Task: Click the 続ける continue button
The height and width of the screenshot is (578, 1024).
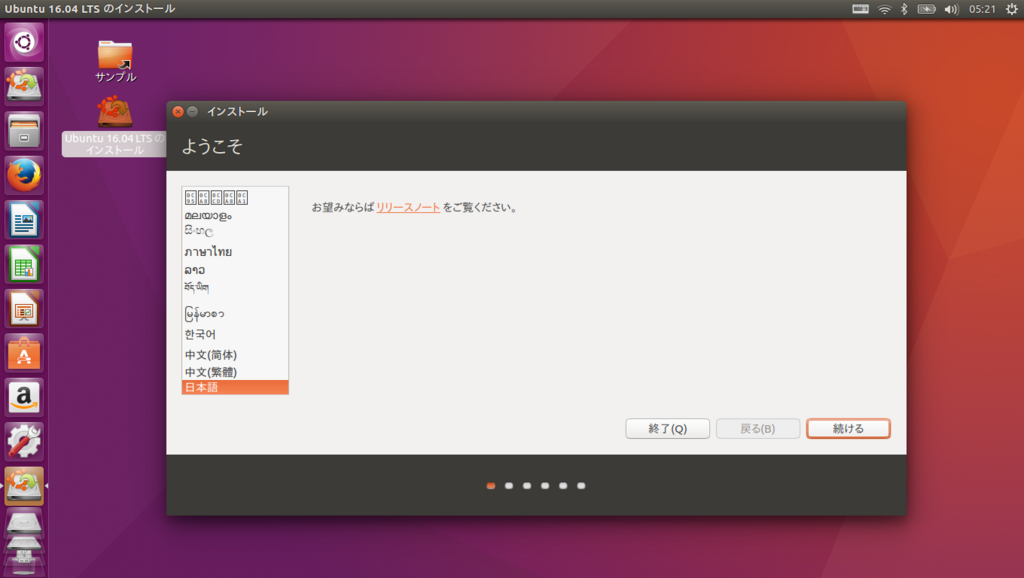Action: click(x=848, y=428)
